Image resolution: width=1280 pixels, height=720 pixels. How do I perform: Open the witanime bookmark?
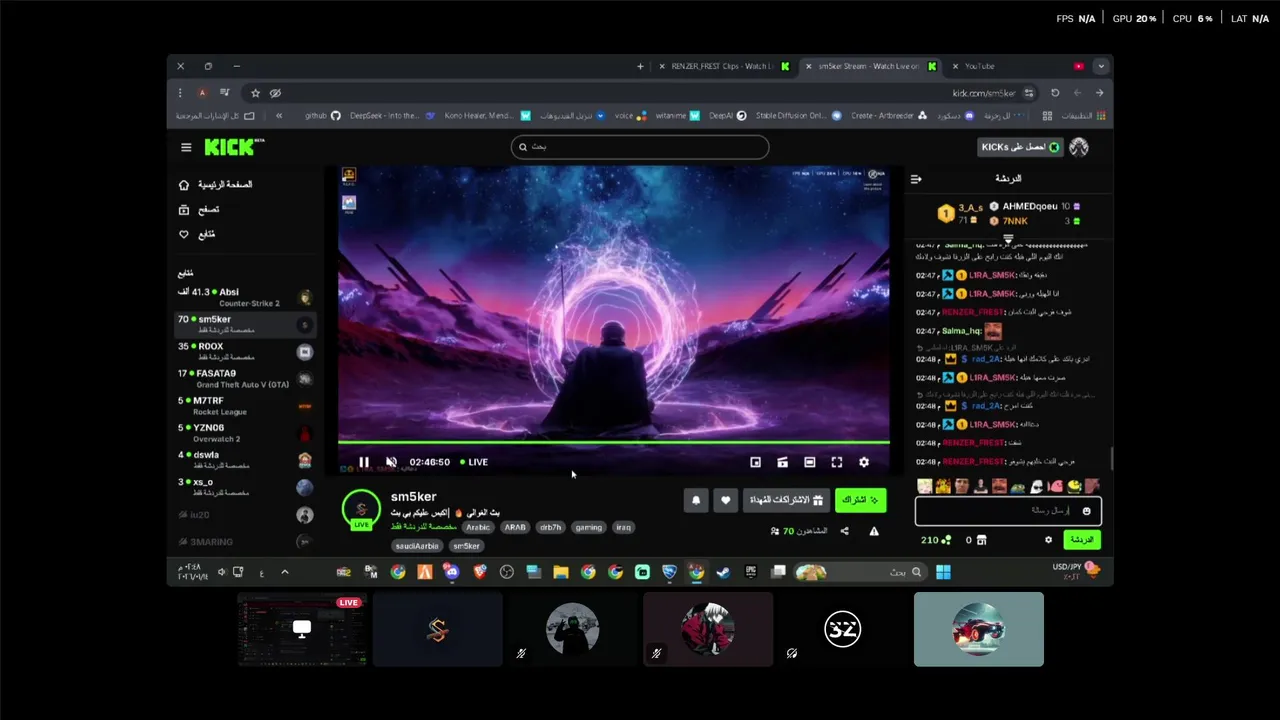tap(677, 116)
